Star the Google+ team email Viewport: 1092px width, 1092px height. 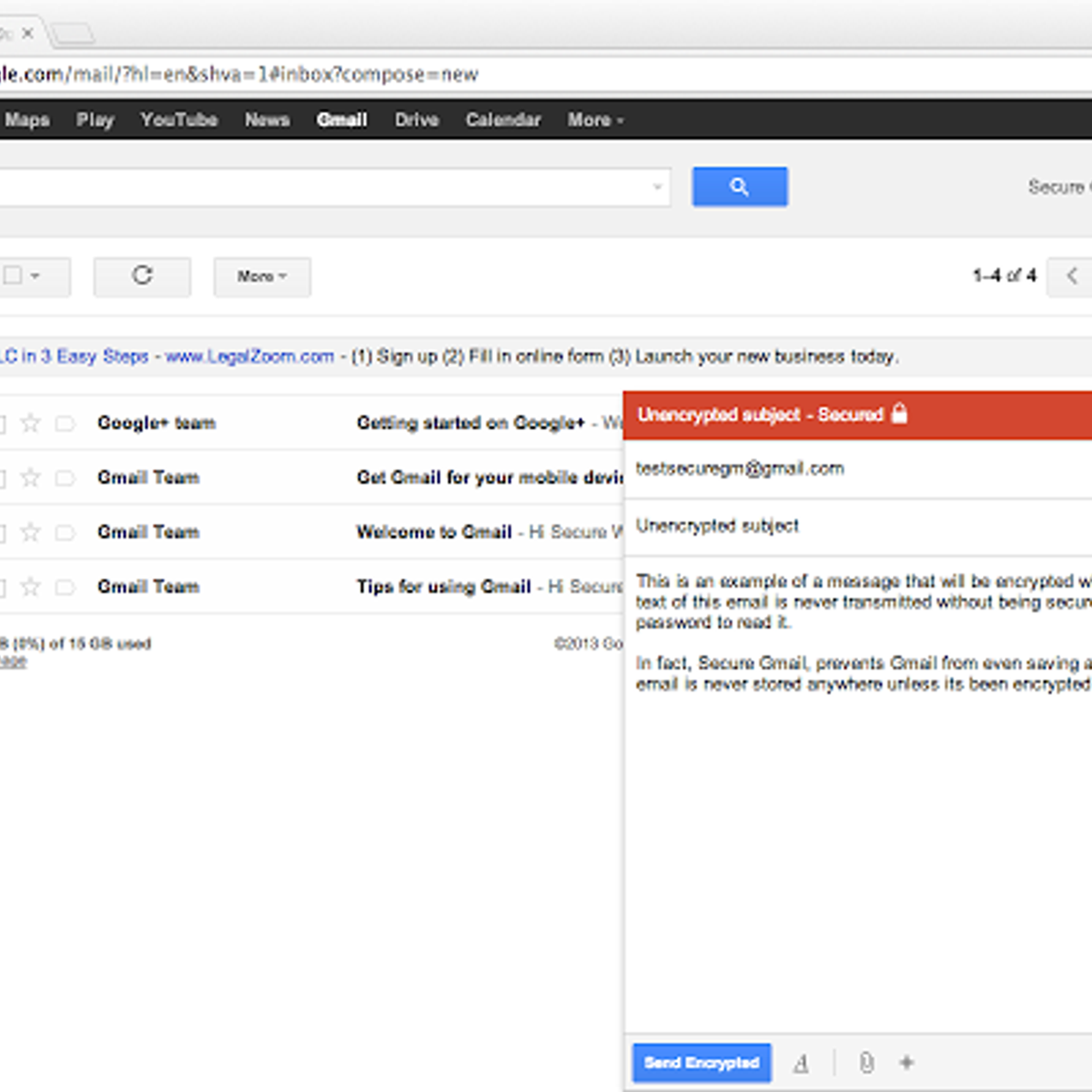point(31,422)
